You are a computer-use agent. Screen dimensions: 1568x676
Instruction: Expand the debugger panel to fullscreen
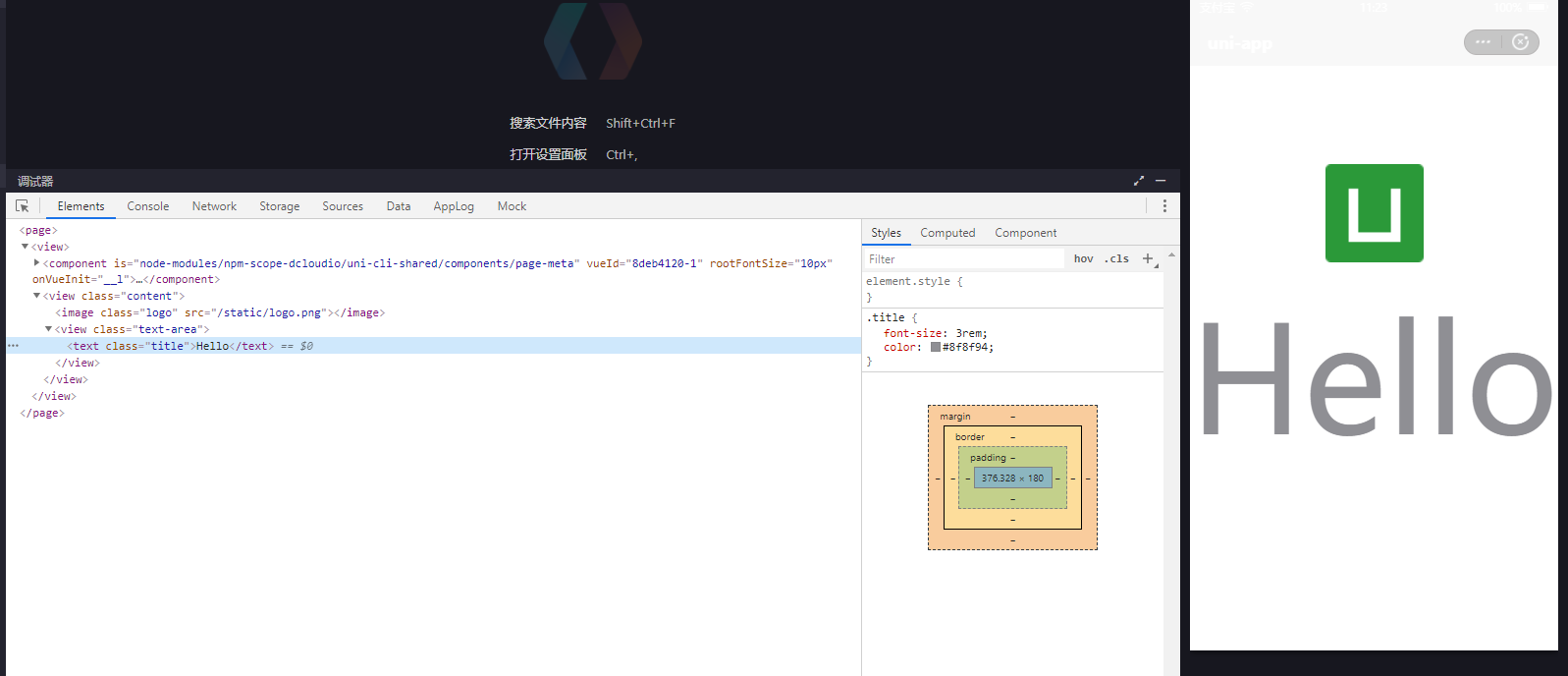coord(1139,181)
